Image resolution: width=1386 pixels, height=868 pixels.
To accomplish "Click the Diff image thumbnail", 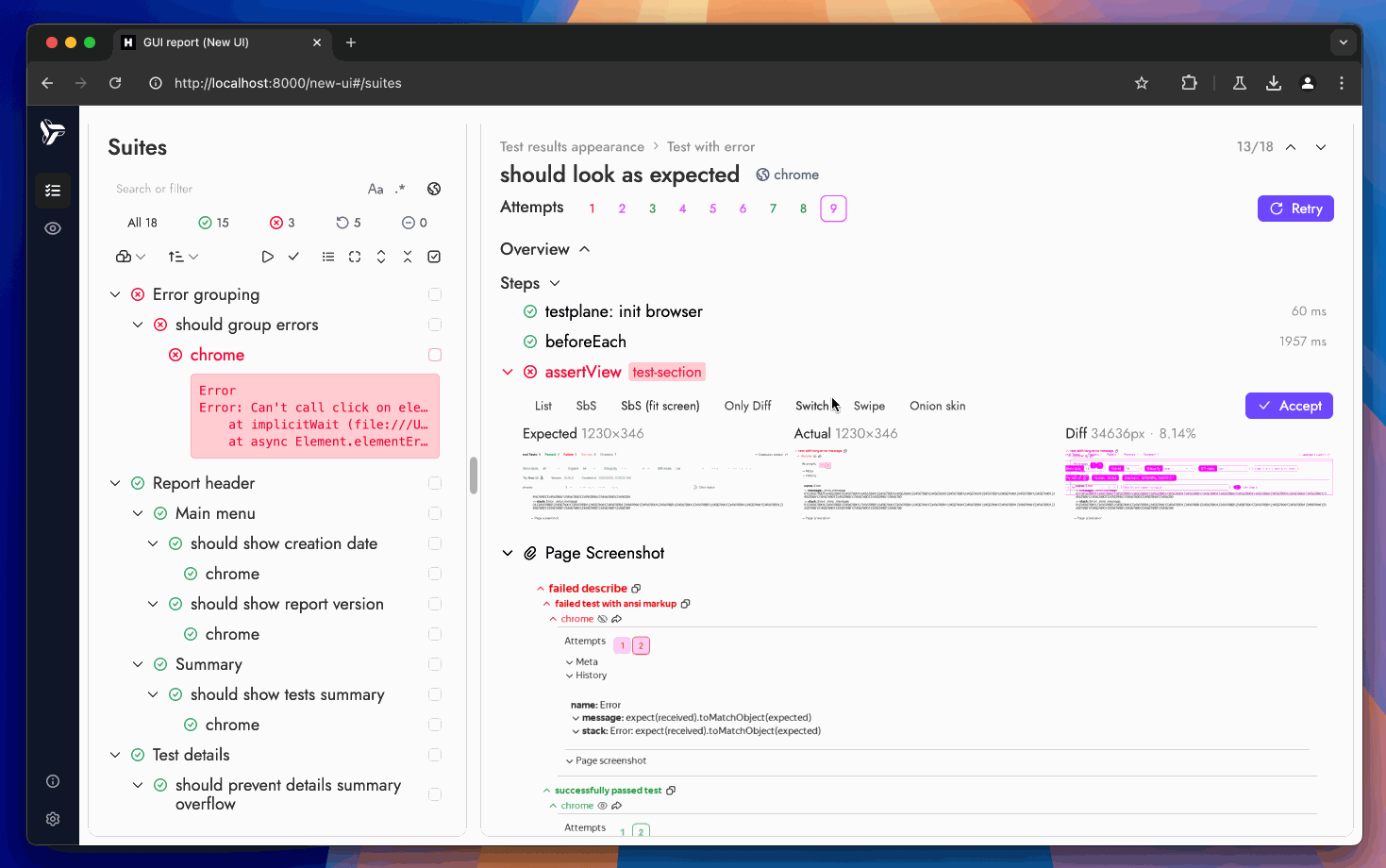I will click(x=1198, y=484).
